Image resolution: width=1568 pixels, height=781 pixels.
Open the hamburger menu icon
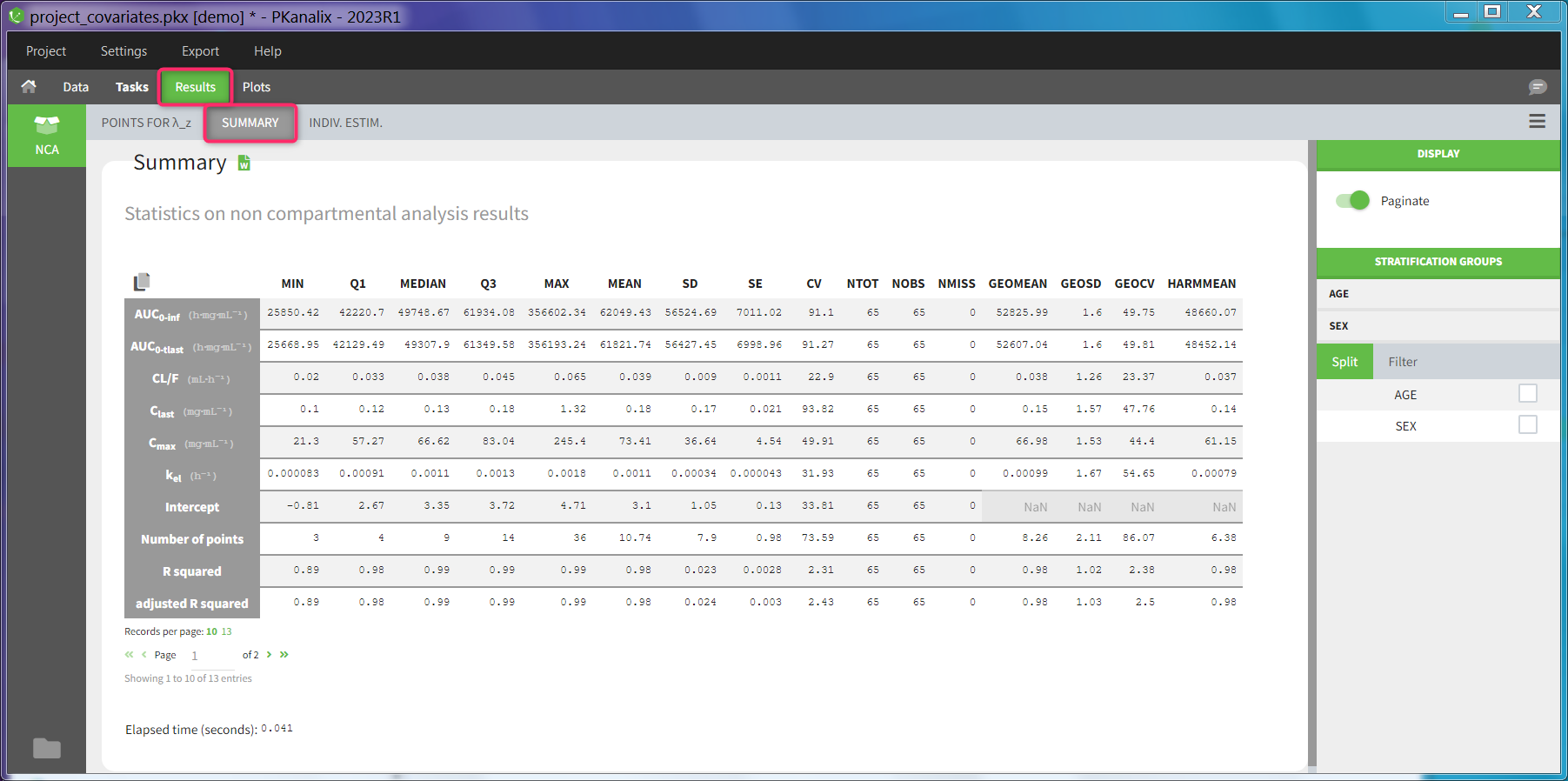coord(1537,122)
